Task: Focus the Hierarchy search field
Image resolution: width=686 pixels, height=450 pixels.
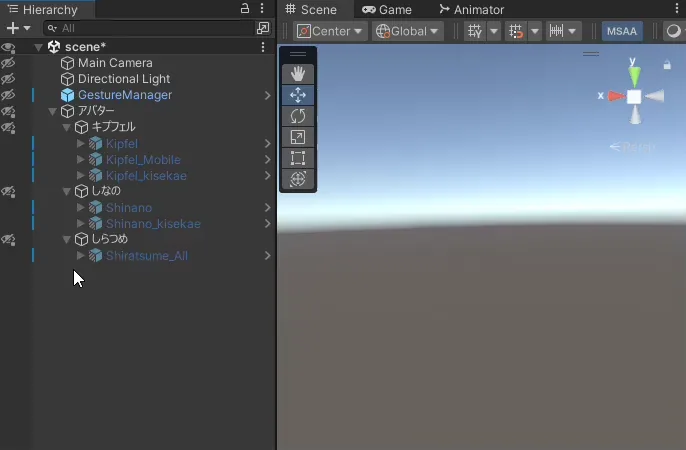Action: pyautogui.click(x=149, y=28)
